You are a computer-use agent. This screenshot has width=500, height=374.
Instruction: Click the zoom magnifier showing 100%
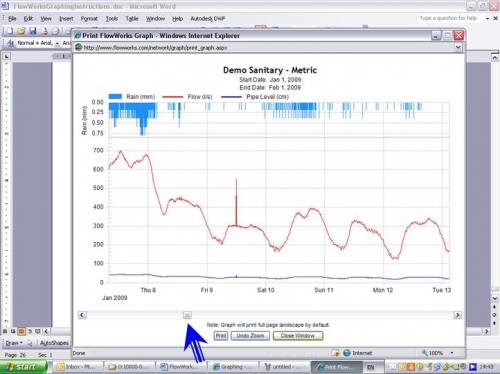tap(425, 352)
